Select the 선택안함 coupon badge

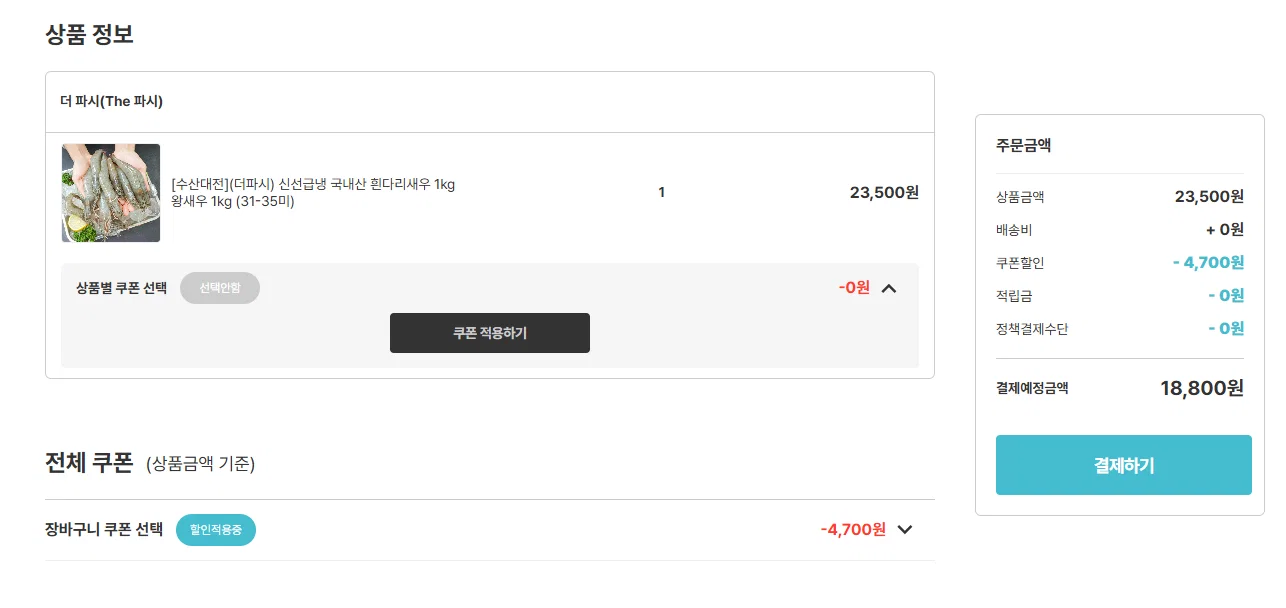[220, 288]
